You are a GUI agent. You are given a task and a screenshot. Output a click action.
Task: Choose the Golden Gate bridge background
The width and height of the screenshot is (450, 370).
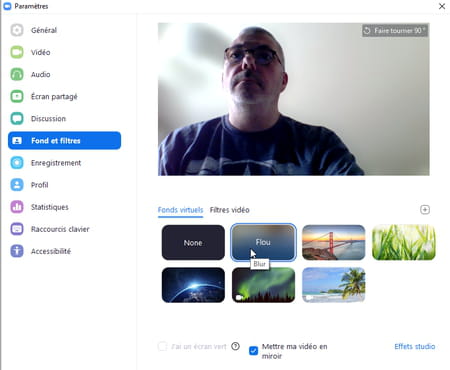click(333, 242)
